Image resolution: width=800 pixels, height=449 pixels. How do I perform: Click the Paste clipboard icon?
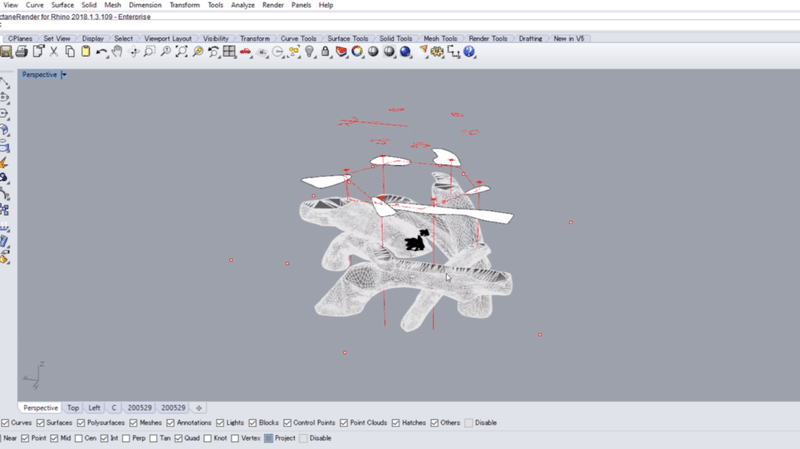86,52
